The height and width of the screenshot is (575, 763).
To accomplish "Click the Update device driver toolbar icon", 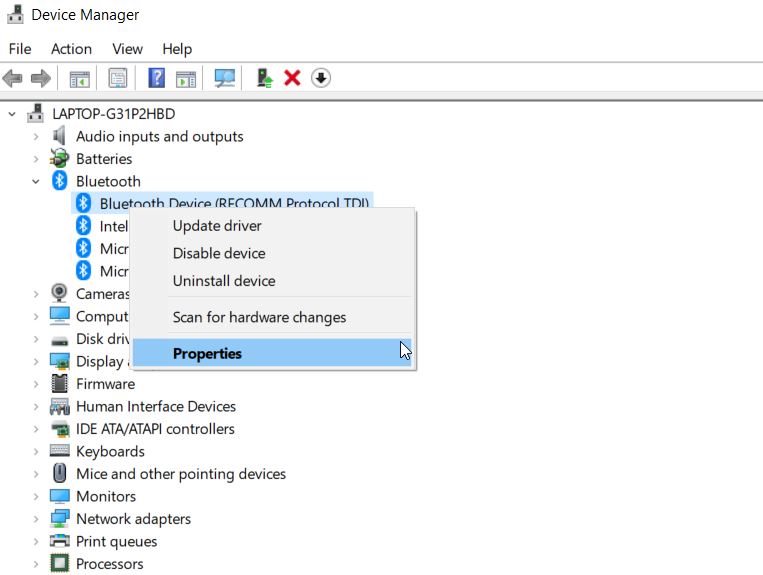I will pyautogui.click(x=264, y=78).
